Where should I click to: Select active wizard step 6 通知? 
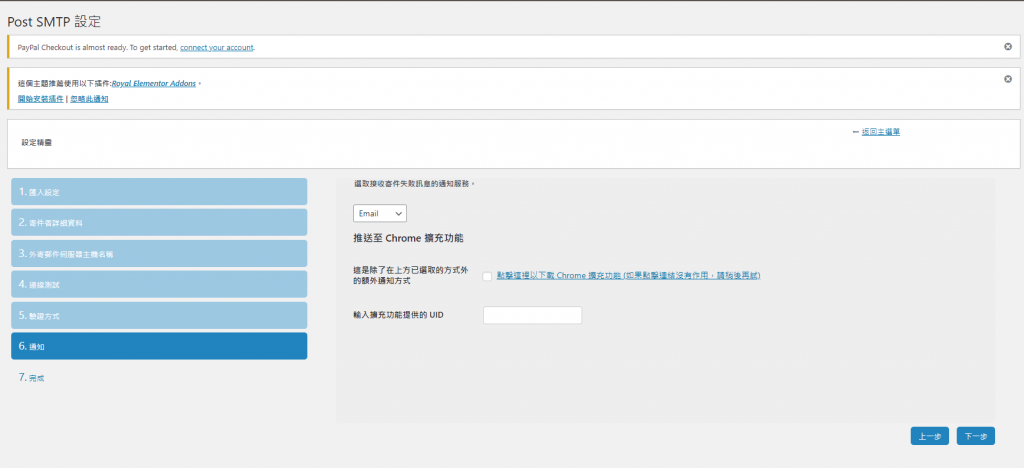tap(159, 346)
